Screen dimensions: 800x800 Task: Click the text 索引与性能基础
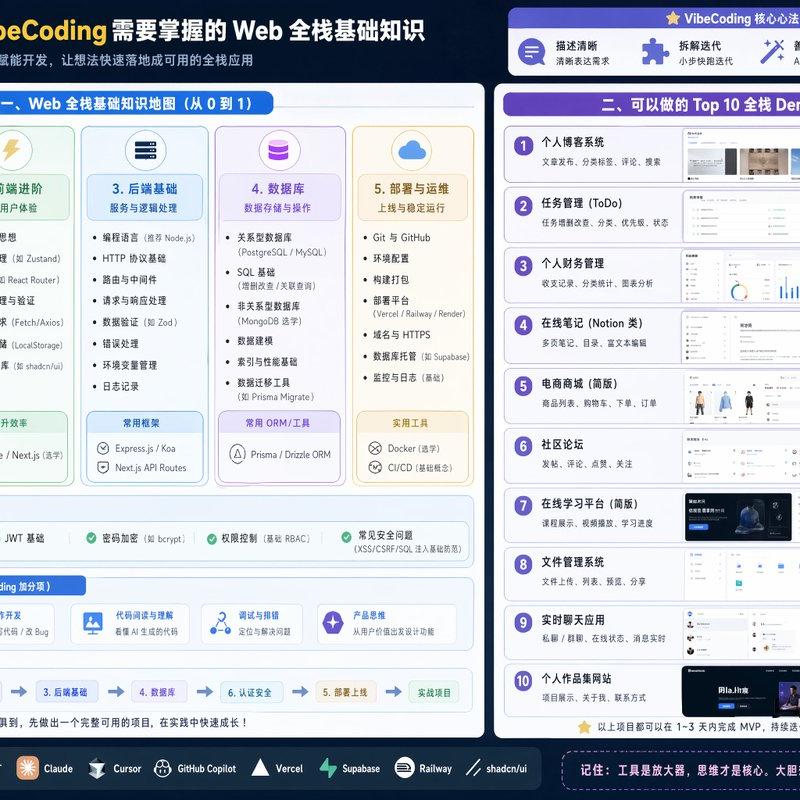267,362
